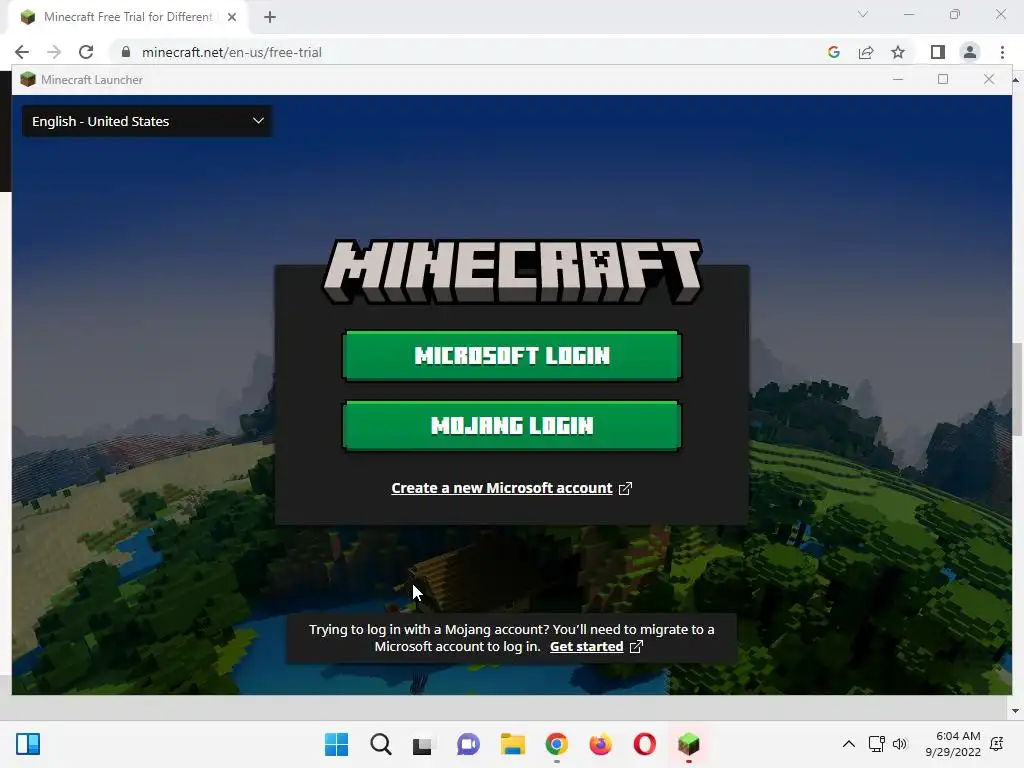Follow the Get started migration link

click(586, 647)
